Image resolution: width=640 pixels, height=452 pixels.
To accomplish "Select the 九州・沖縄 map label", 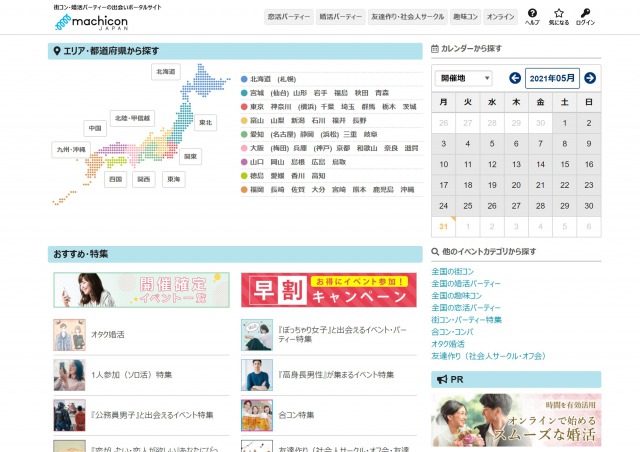I will coord(71,149).
